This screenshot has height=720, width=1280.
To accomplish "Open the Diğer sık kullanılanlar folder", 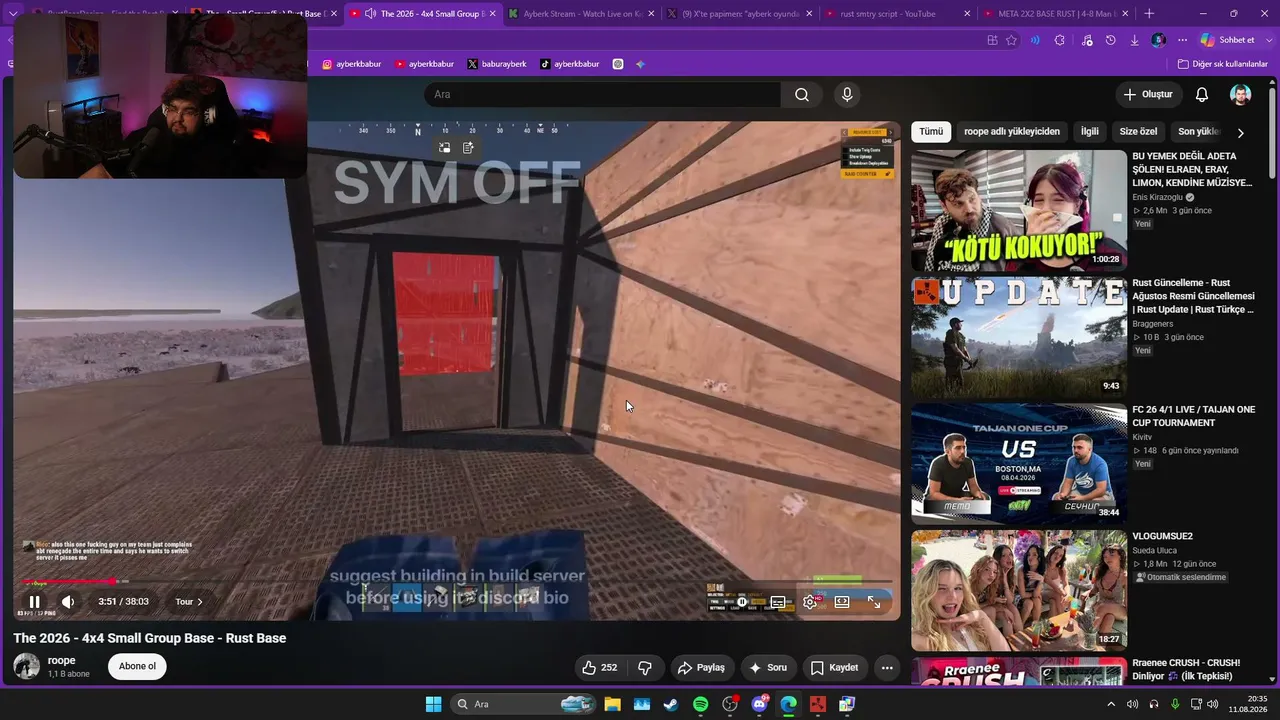I will tap(1222, 64).
